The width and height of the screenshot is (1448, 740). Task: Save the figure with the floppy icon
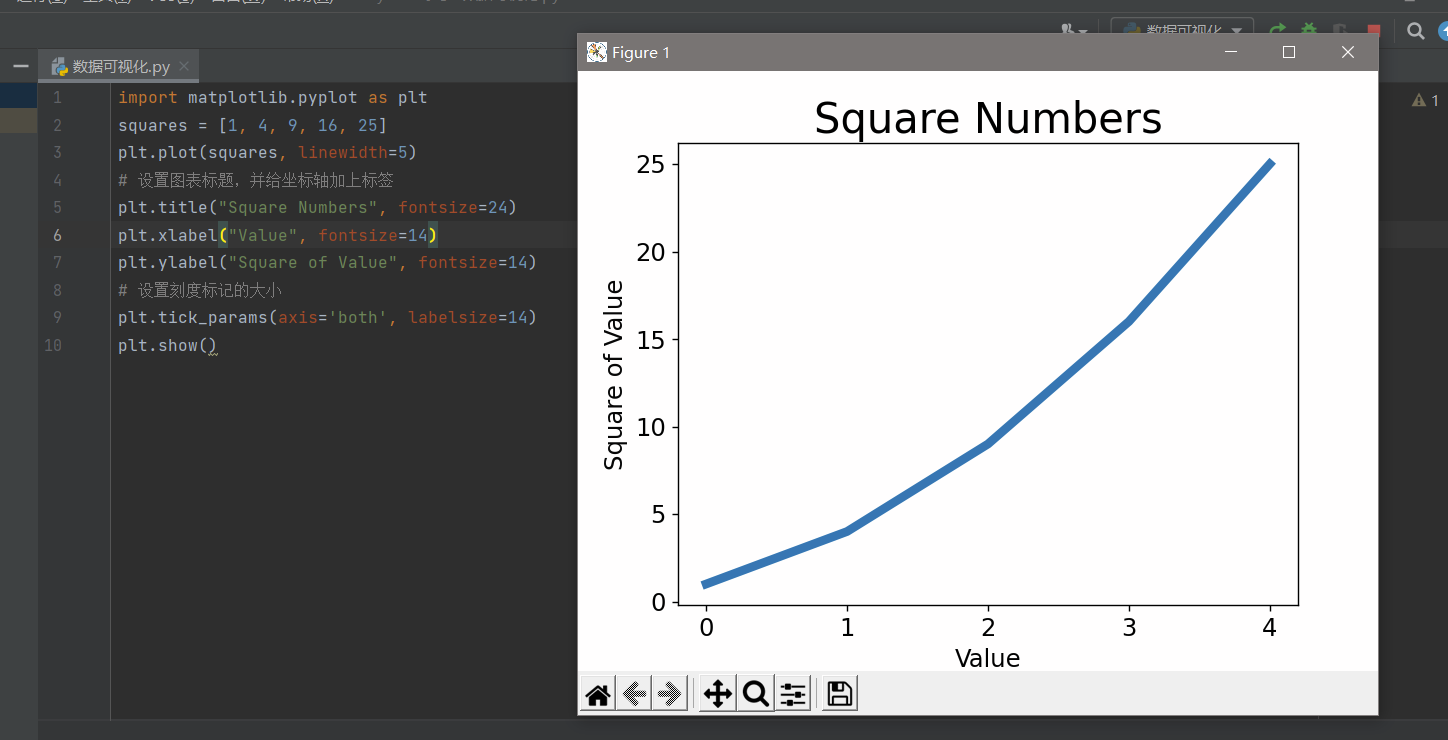click(840, 694)
